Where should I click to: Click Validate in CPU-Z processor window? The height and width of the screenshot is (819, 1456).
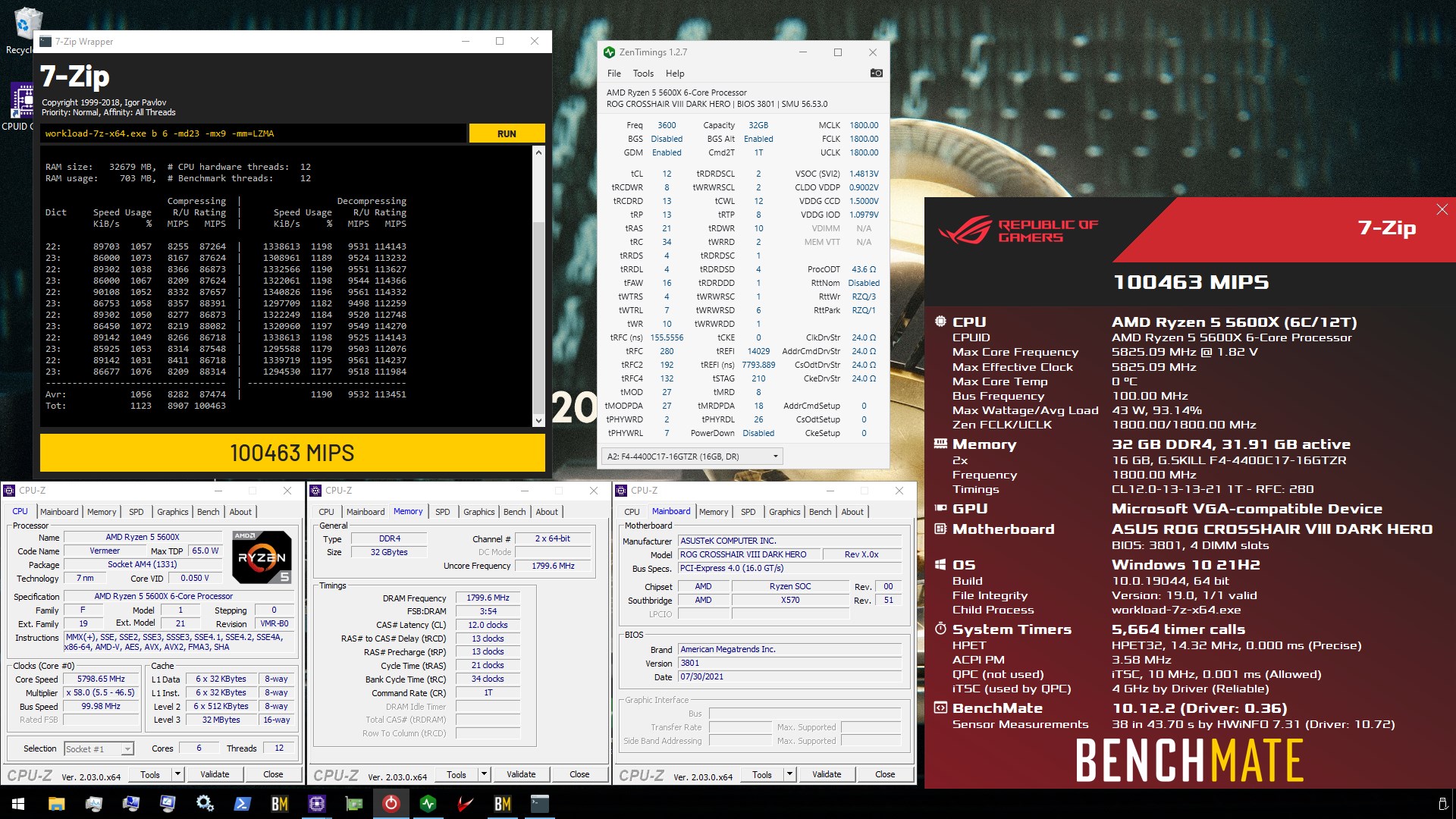coord(215,774)
